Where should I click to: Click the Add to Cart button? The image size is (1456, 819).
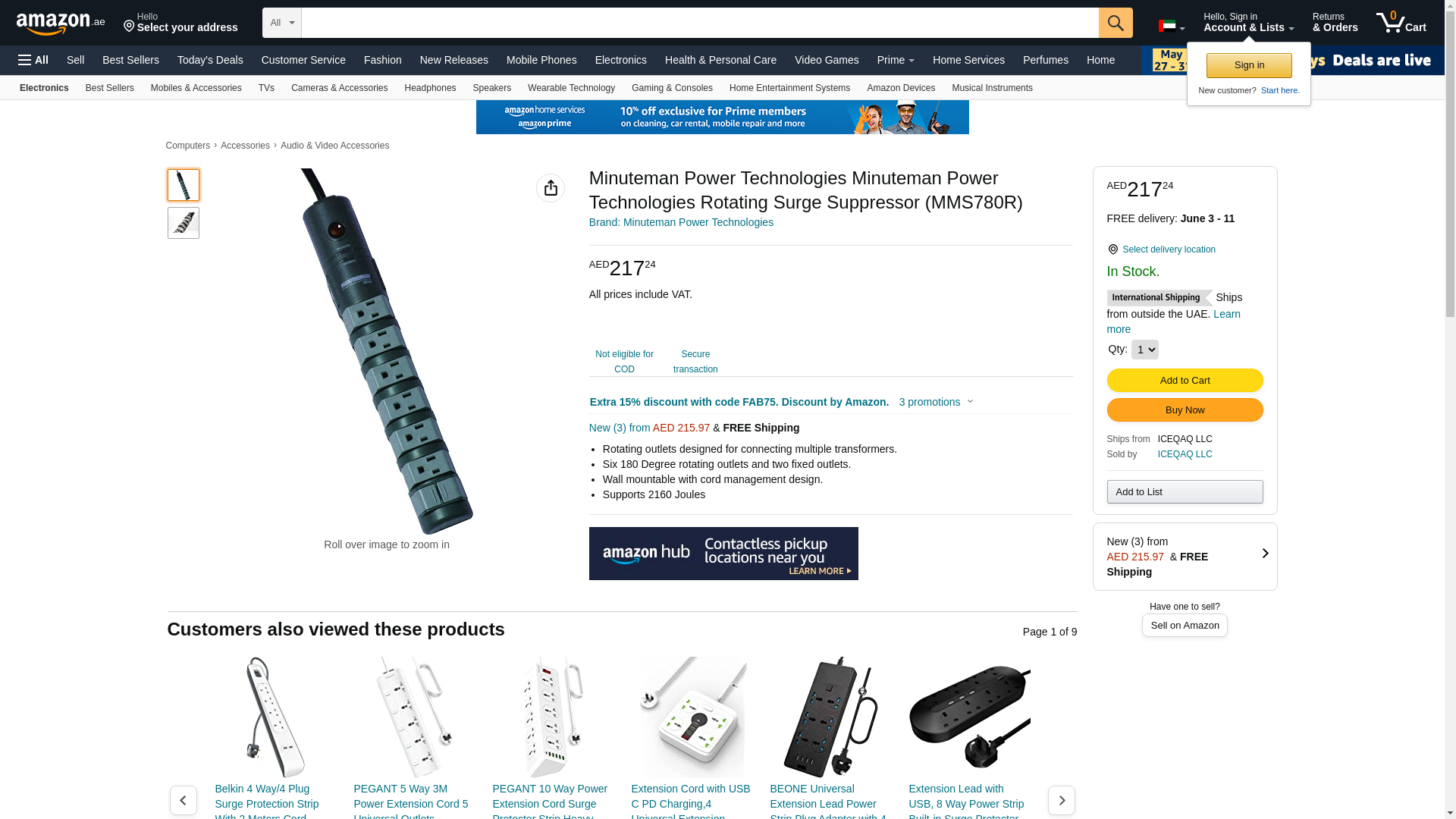1185,380
